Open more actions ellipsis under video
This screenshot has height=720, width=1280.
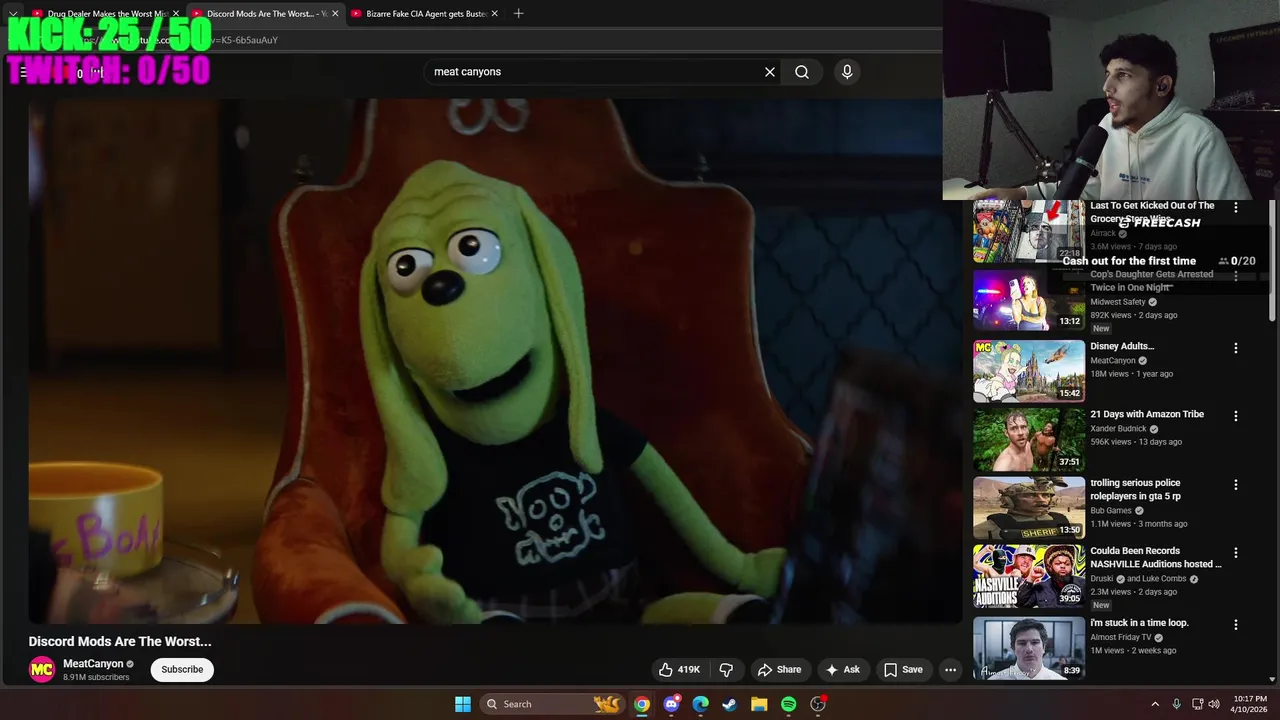click(951, 670)
